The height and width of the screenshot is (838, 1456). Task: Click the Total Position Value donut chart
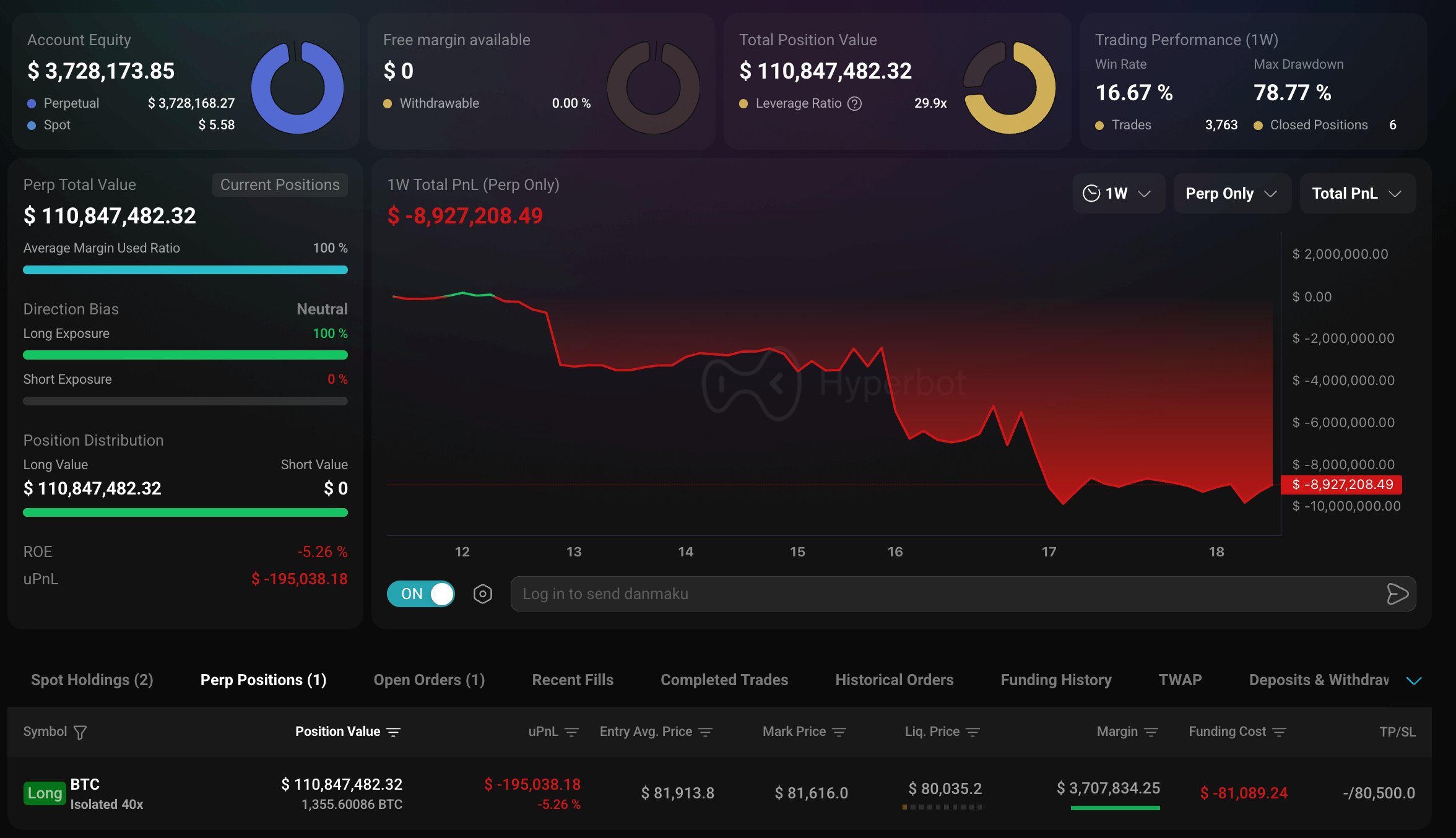click(1009, 87)
